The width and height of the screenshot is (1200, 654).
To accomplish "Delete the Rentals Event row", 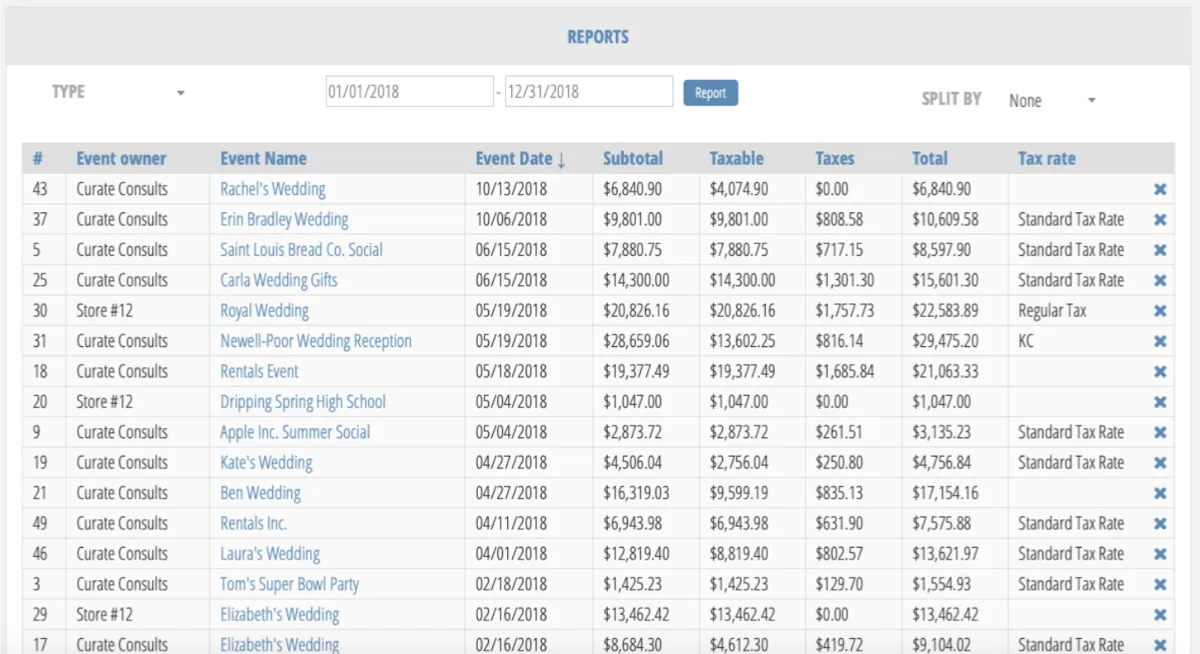I will pos(1160,372).
